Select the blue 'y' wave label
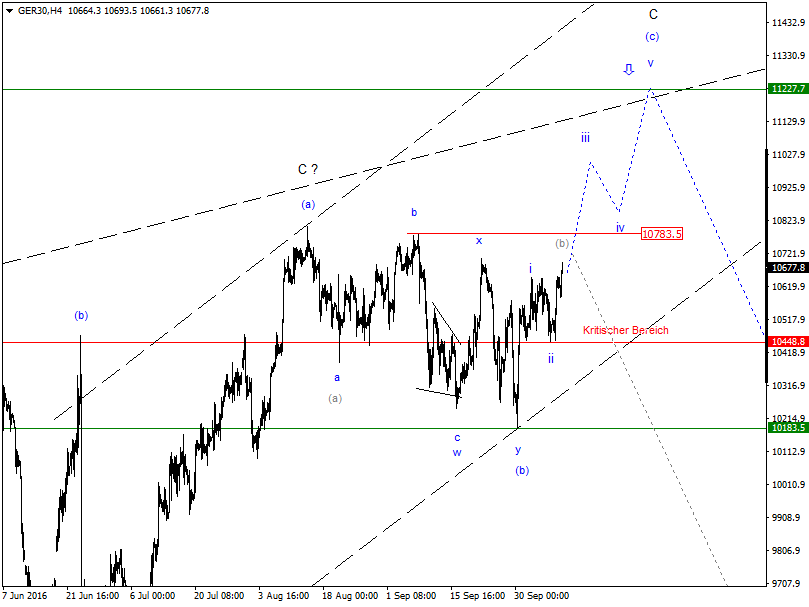Screen dimensions: 809x607 pyautogui.click(x=518, y=450)
